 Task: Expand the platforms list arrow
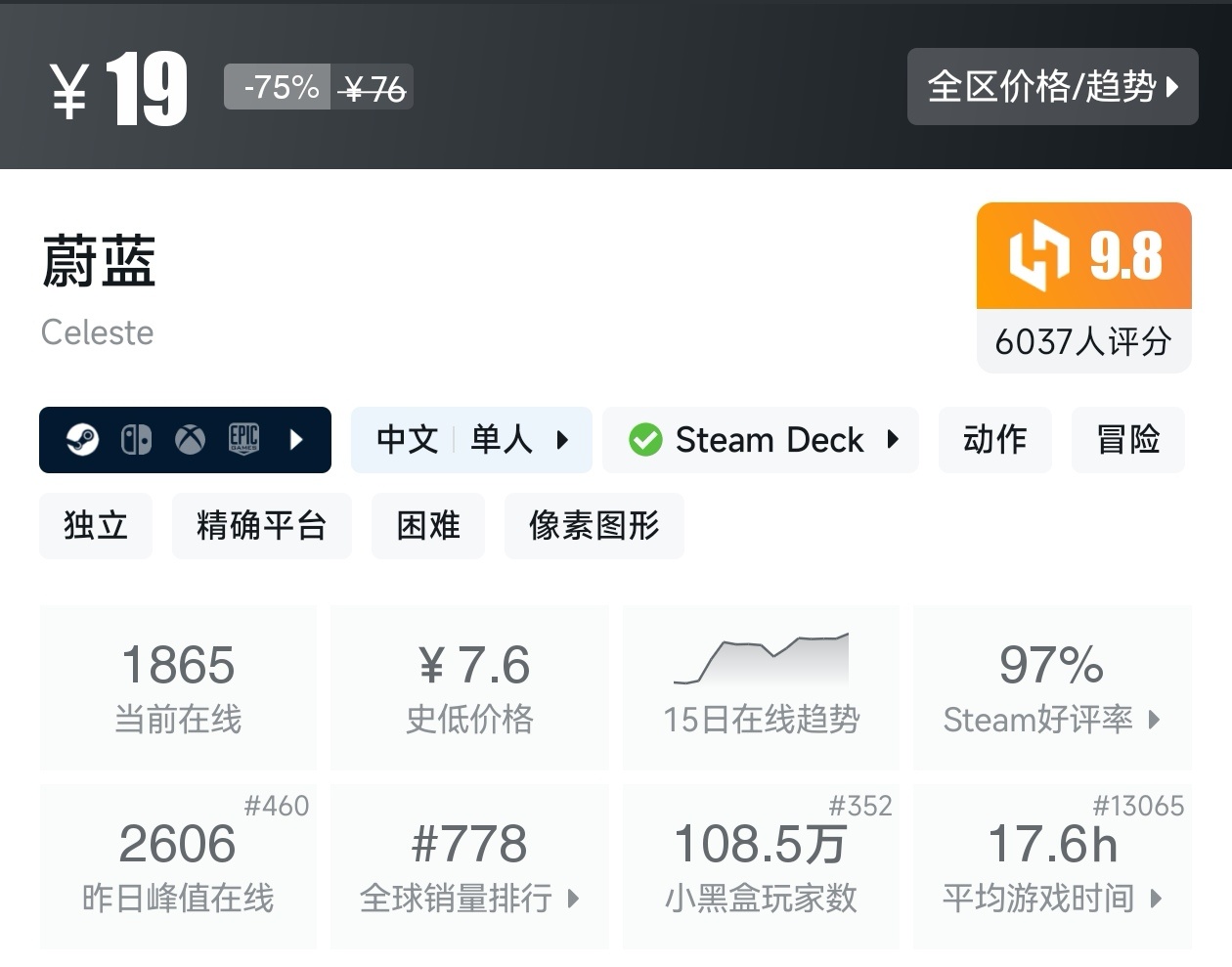[297, 440]
